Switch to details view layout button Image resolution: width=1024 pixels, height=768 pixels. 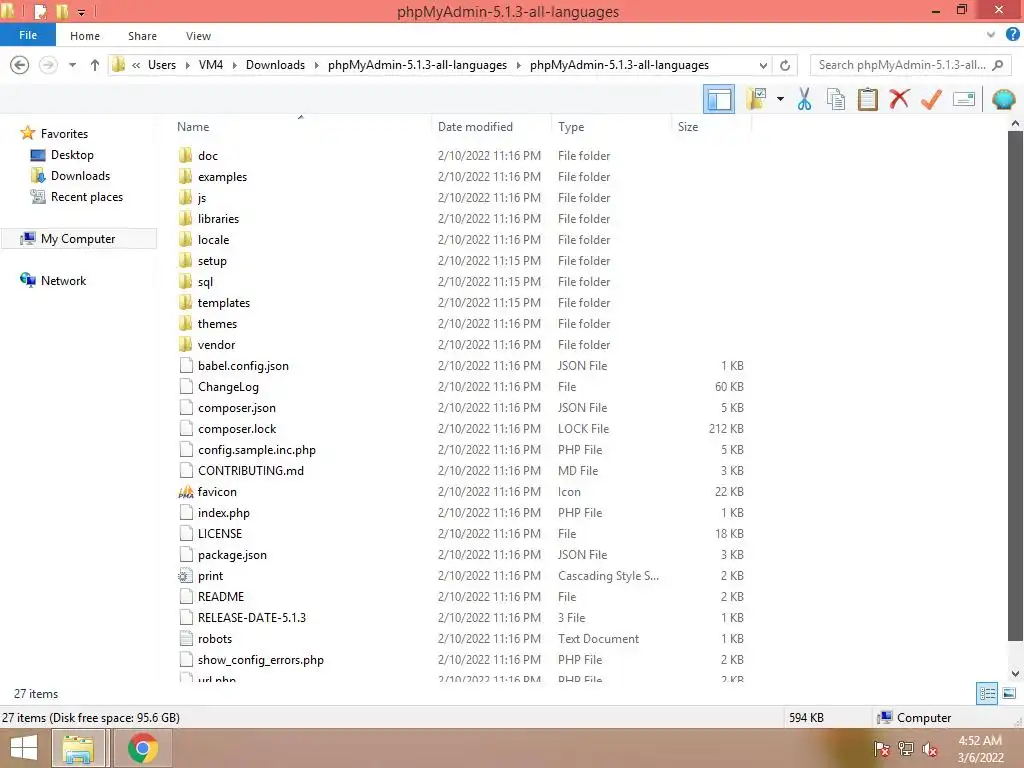pos(987,694)
